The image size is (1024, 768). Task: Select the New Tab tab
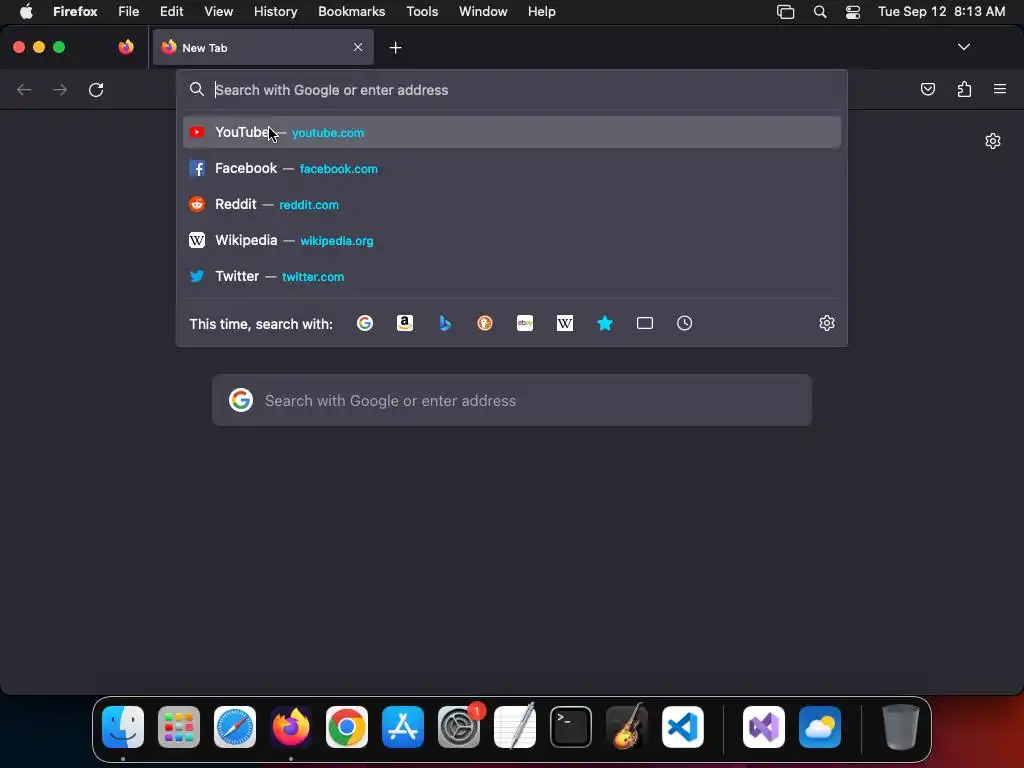(263, 47)
